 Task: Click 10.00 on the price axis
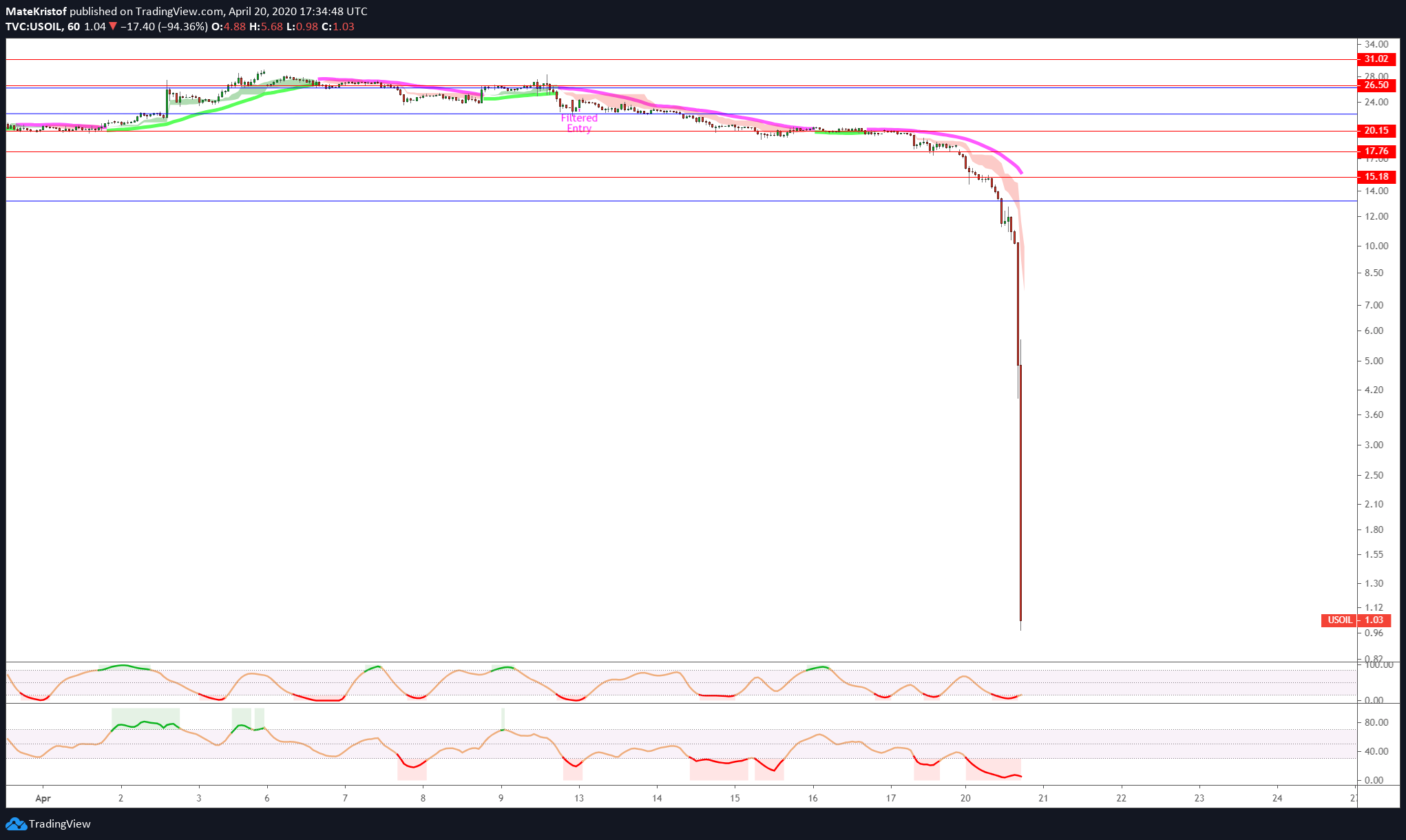1376,246
